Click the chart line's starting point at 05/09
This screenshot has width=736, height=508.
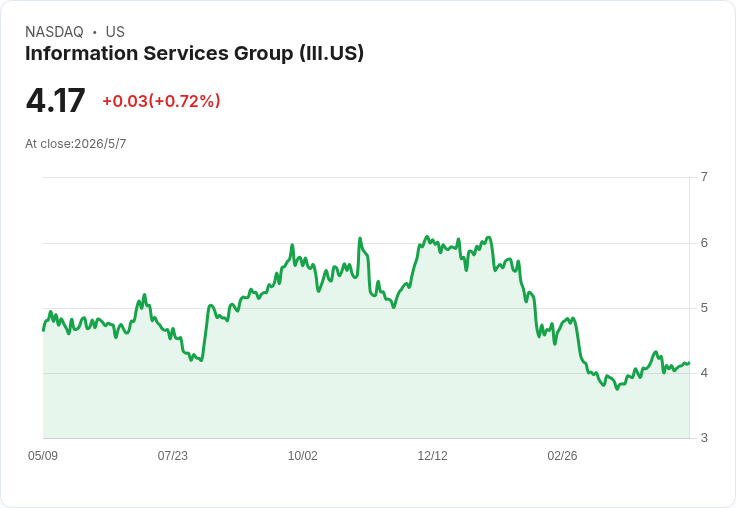point(44,331)
